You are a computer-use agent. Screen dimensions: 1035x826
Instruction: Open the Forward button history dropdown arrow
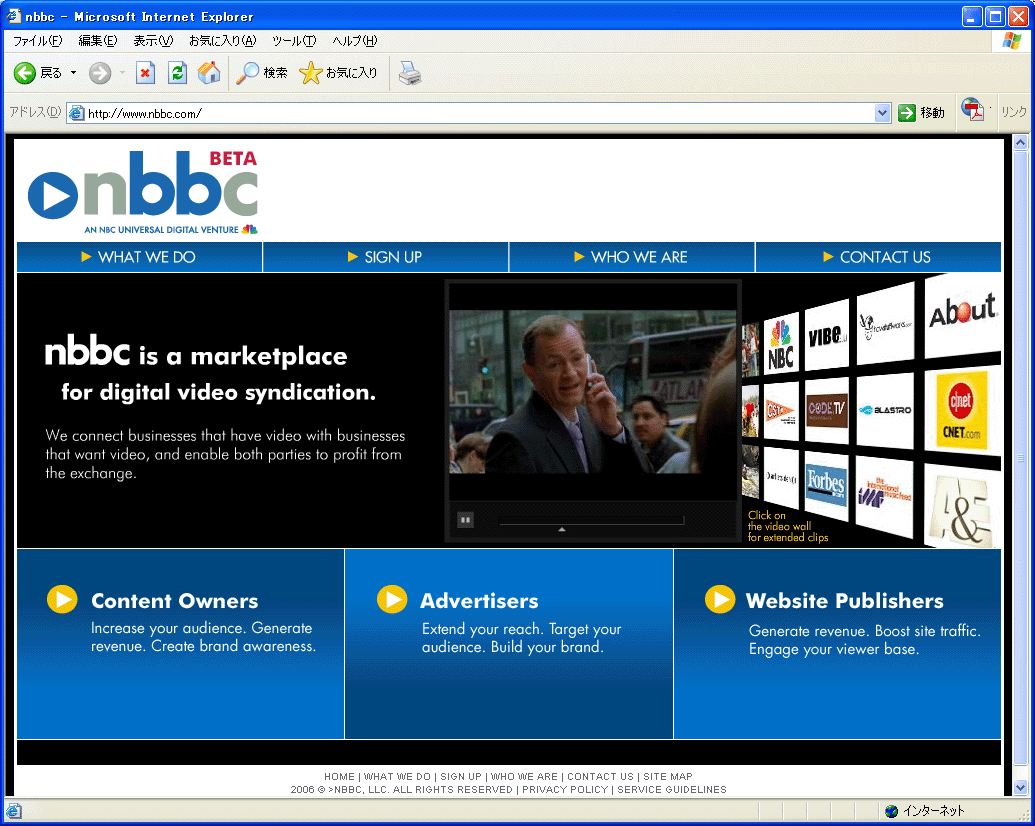tap(122, 73)
